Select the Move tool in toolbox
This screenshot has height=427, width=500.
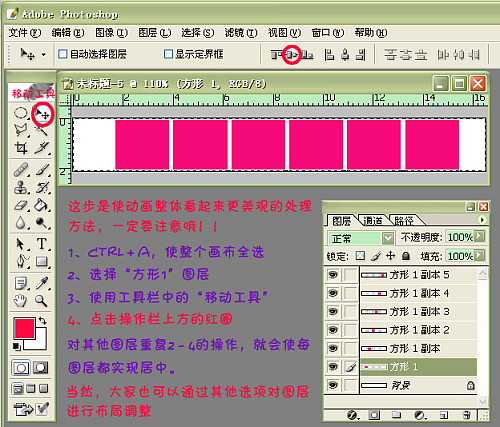tap(42, 114)
